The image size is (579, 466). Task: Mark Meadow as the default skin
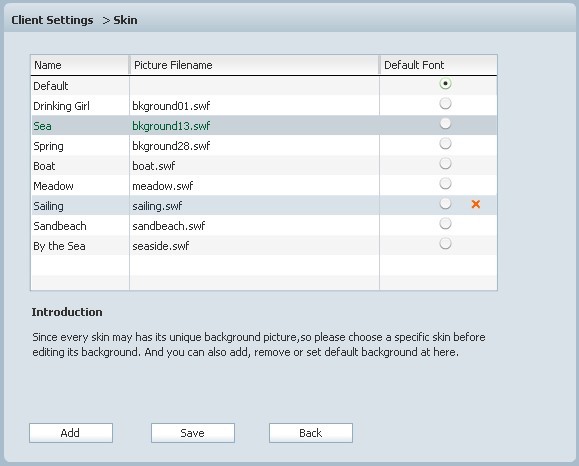[x=445, y=184]
